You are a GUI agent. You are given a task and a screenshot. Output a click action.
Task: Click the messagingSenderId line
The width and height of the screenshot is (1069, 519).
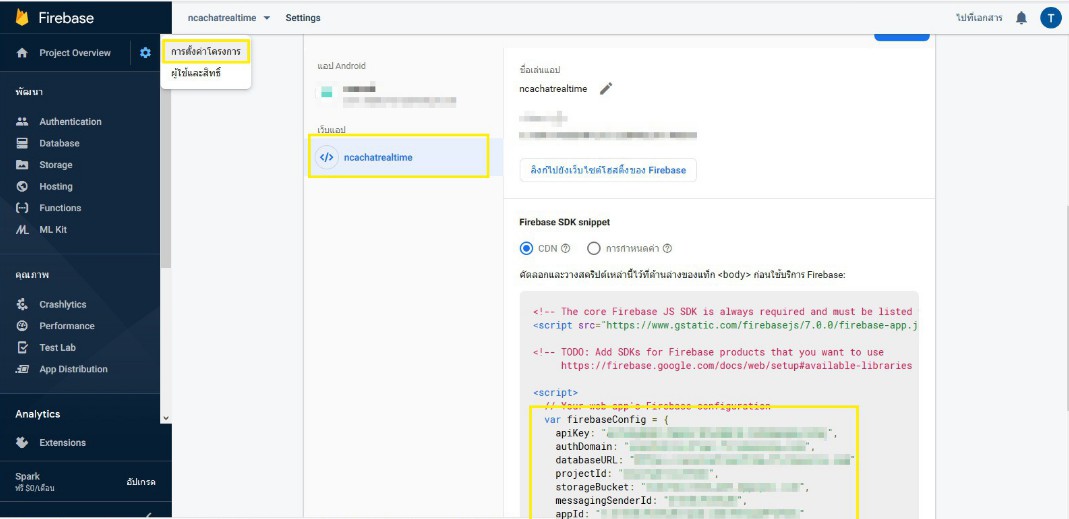click(651, 501)
